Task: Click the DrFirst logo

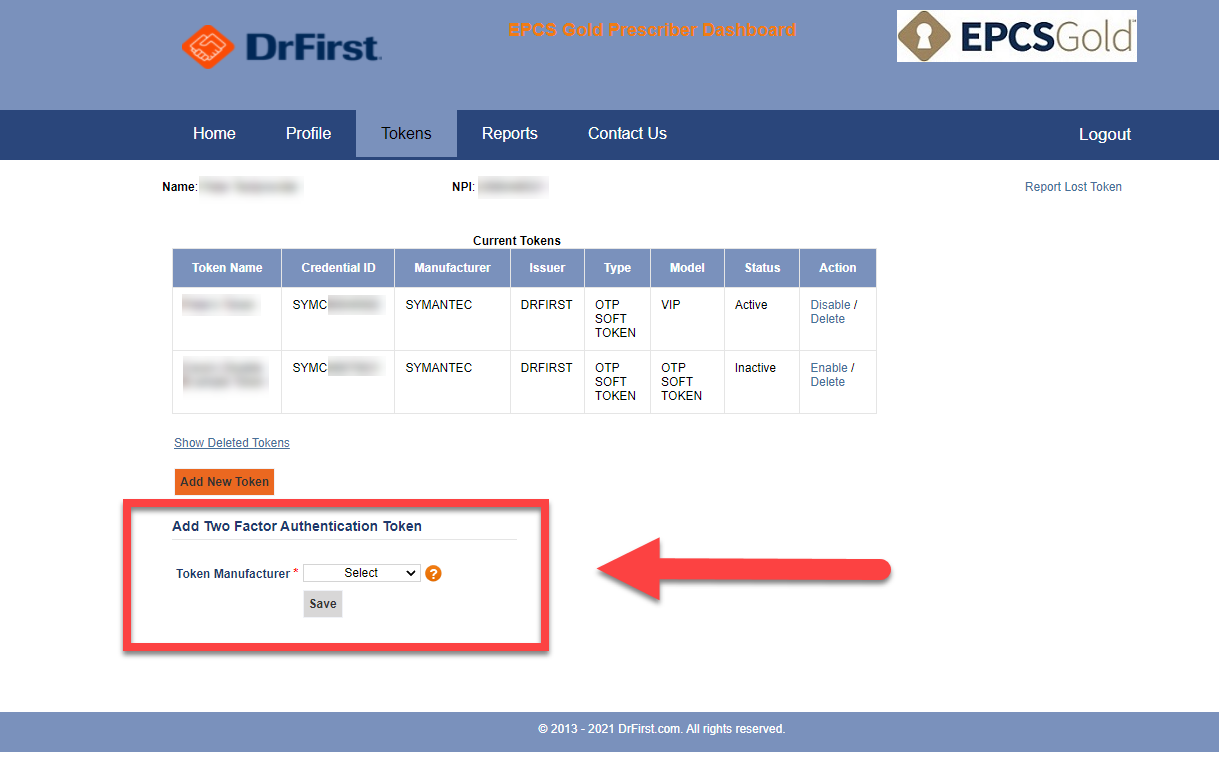Action: [281, 47]
